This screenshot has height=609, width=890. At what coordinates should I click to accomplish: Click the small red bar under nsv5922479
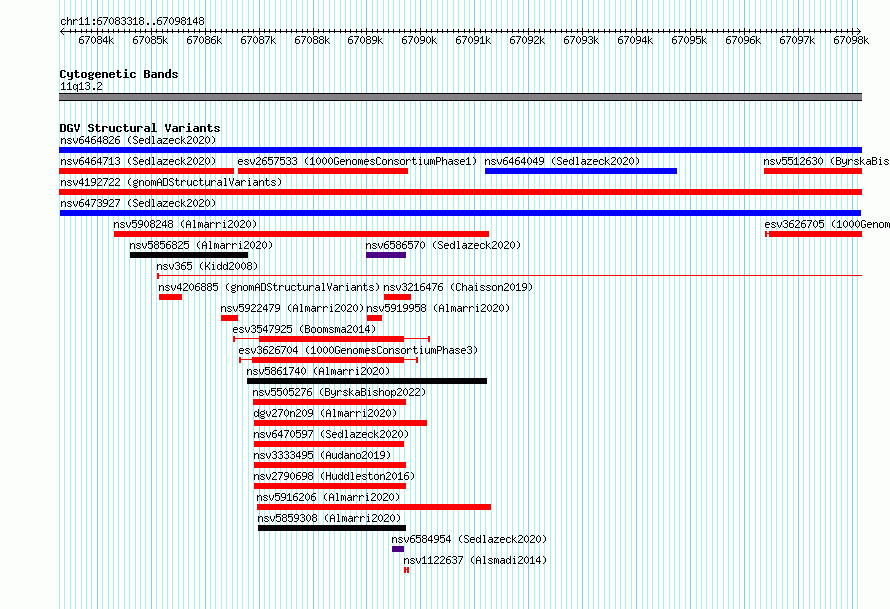(x=229, y=318)
